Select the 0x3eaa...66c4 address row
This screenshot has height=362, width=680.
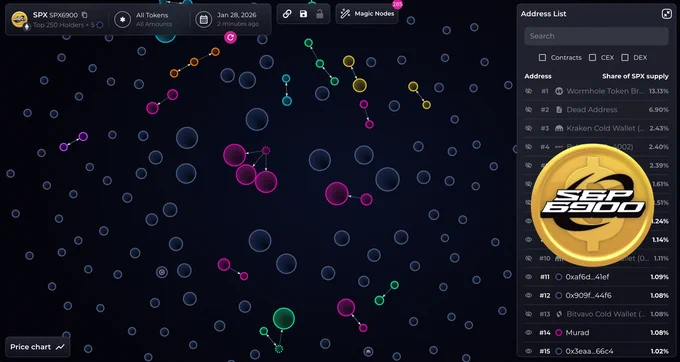596,351
